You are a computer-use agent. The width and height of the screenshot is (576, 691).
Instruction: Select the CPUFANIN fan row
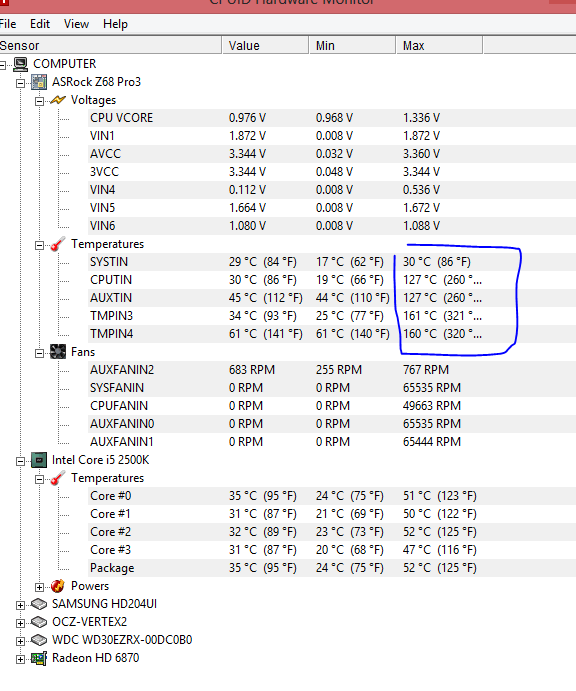pyautogui.click(x=332, y=406)
